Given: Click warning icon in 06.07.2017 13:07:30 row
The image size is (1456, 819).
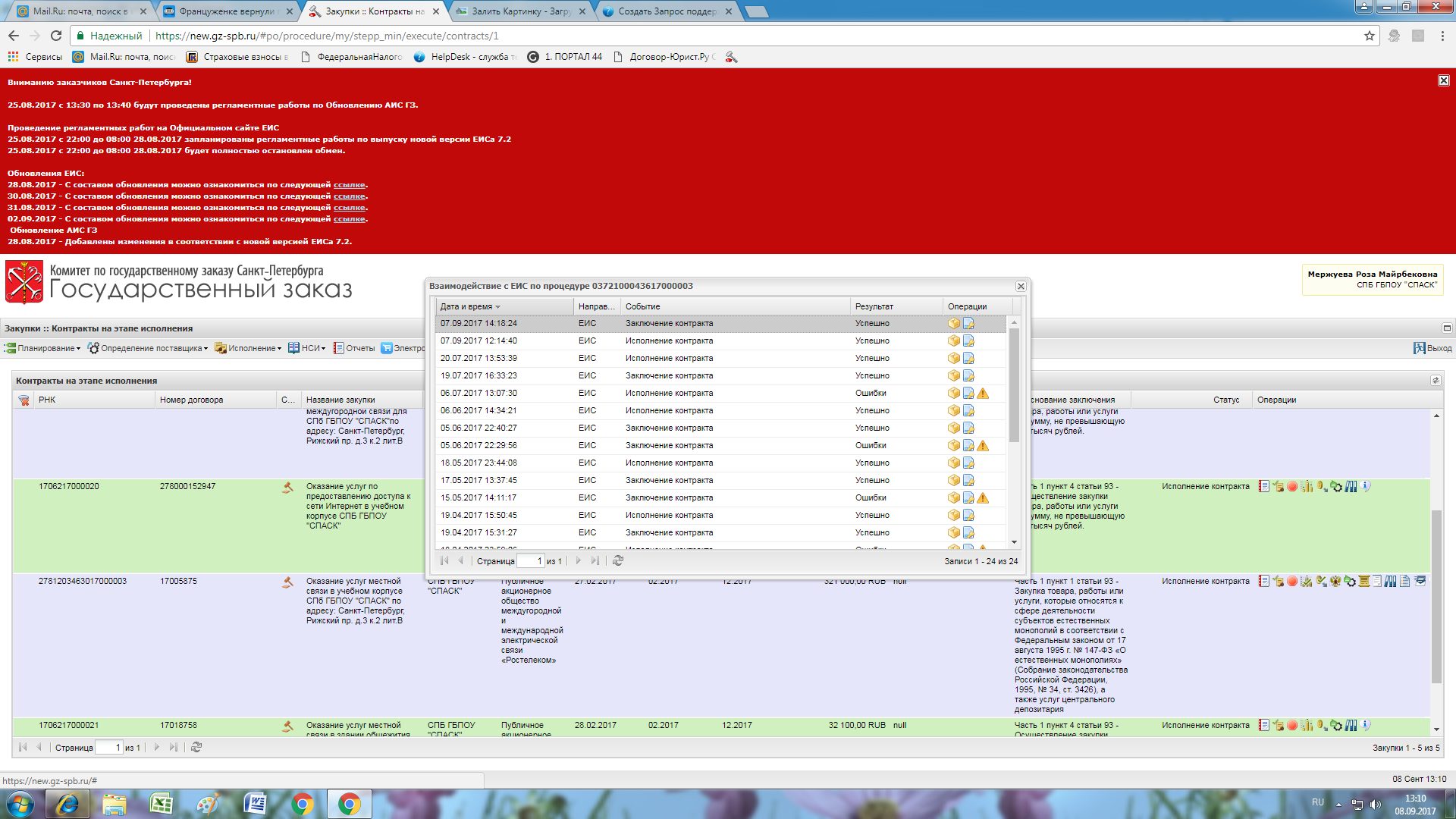Looking at the screenshot, I should [x=983, y=394].
